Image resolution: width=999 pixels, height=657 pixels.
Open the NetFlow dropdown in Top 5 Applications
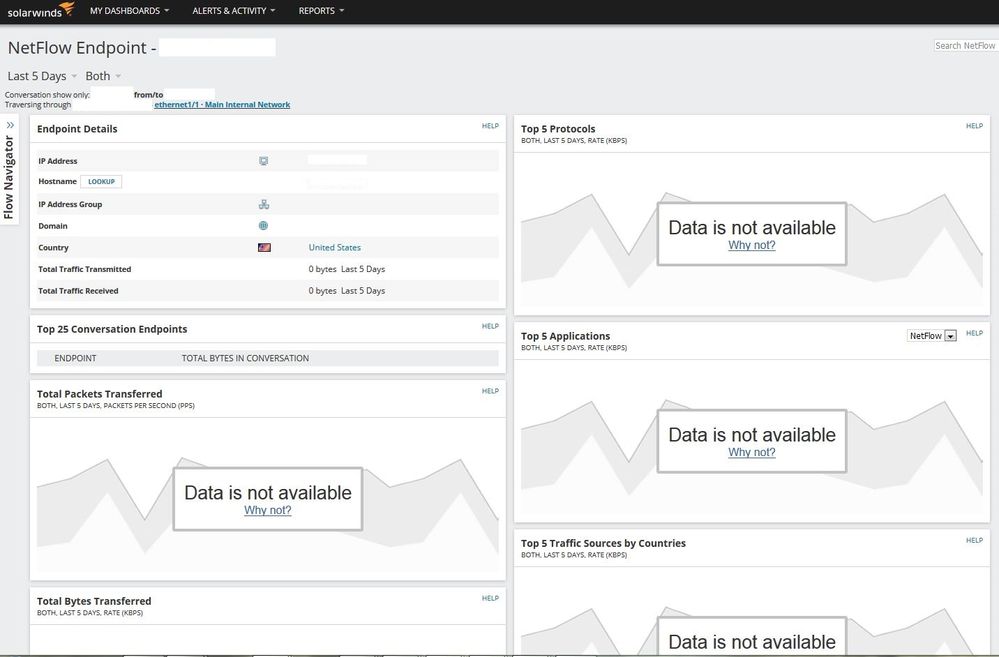931,336
